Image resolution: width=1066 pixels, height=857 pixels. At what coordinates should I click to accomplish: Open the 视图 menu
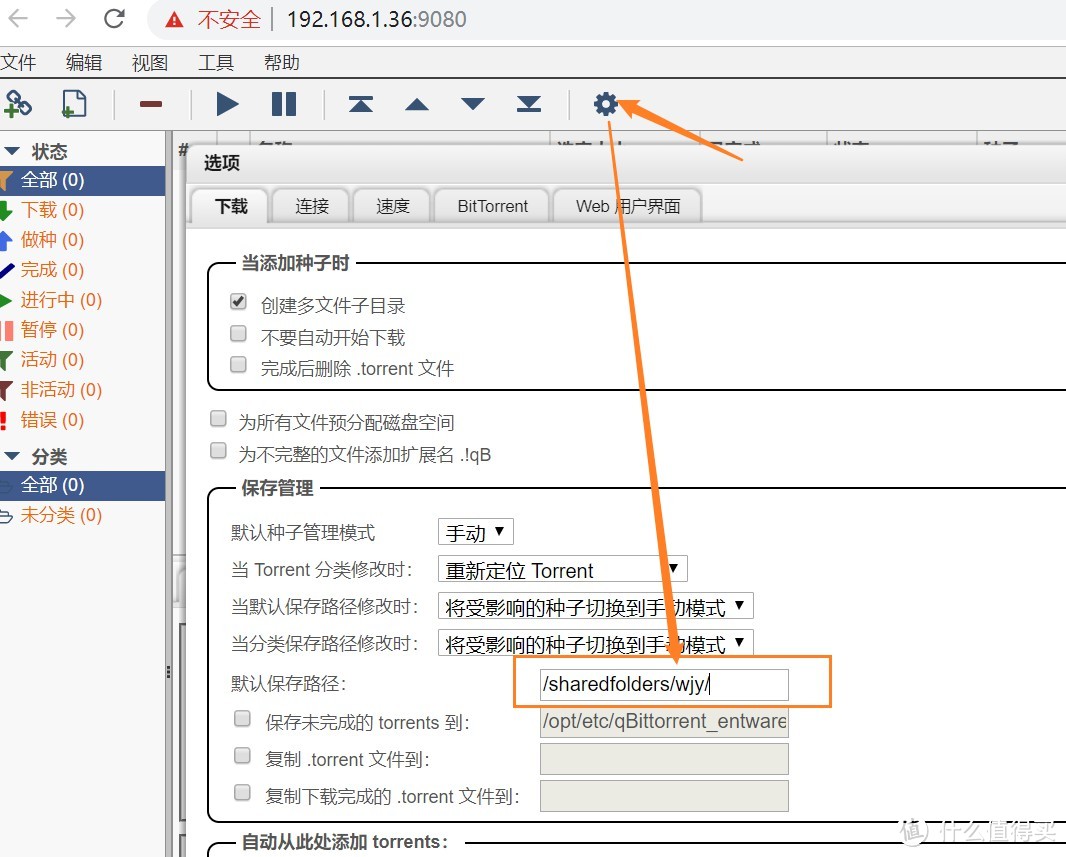tap(150, 63)
